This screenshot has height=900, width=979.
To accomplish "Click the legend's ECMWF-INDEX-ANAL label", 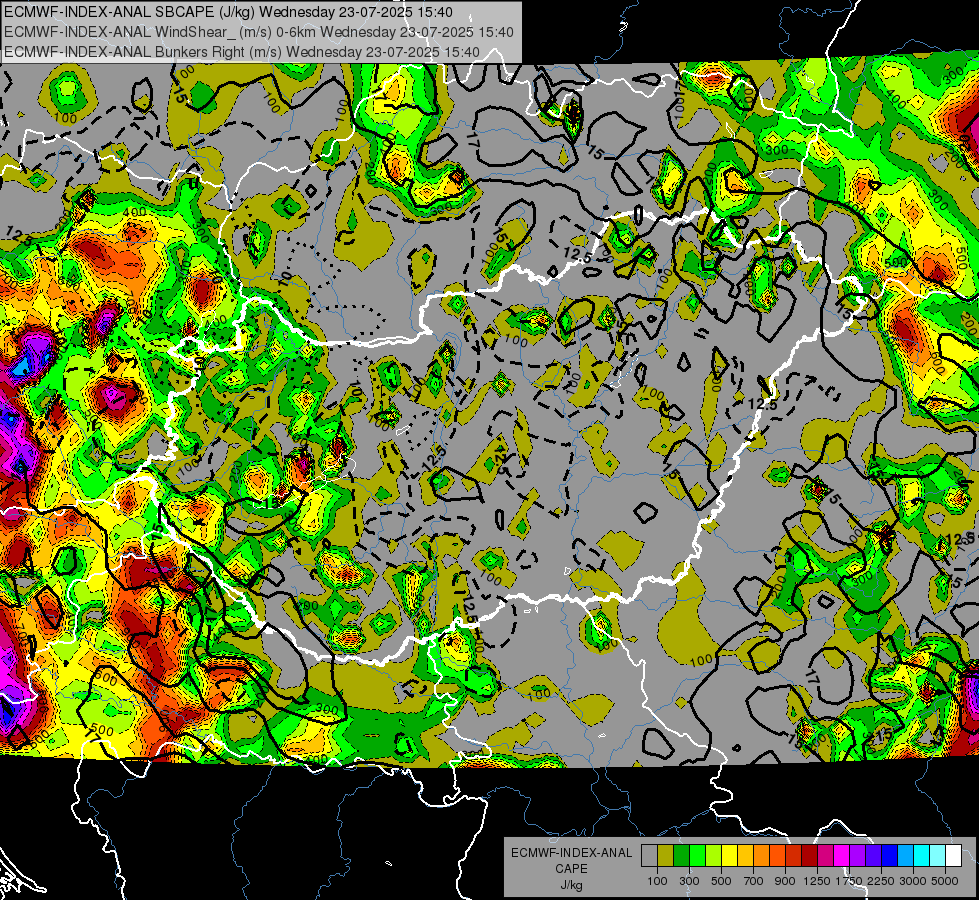I will pyautogui.click(x=571, y=853).
